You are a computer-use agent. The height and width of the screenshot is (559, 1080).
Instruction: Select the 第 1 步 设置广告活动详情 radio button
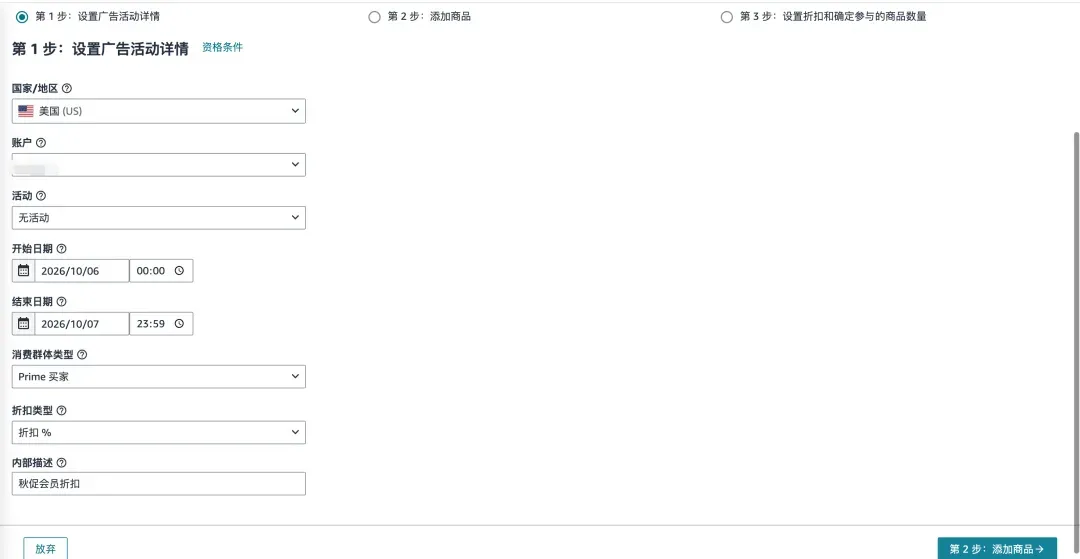point(22,16)
